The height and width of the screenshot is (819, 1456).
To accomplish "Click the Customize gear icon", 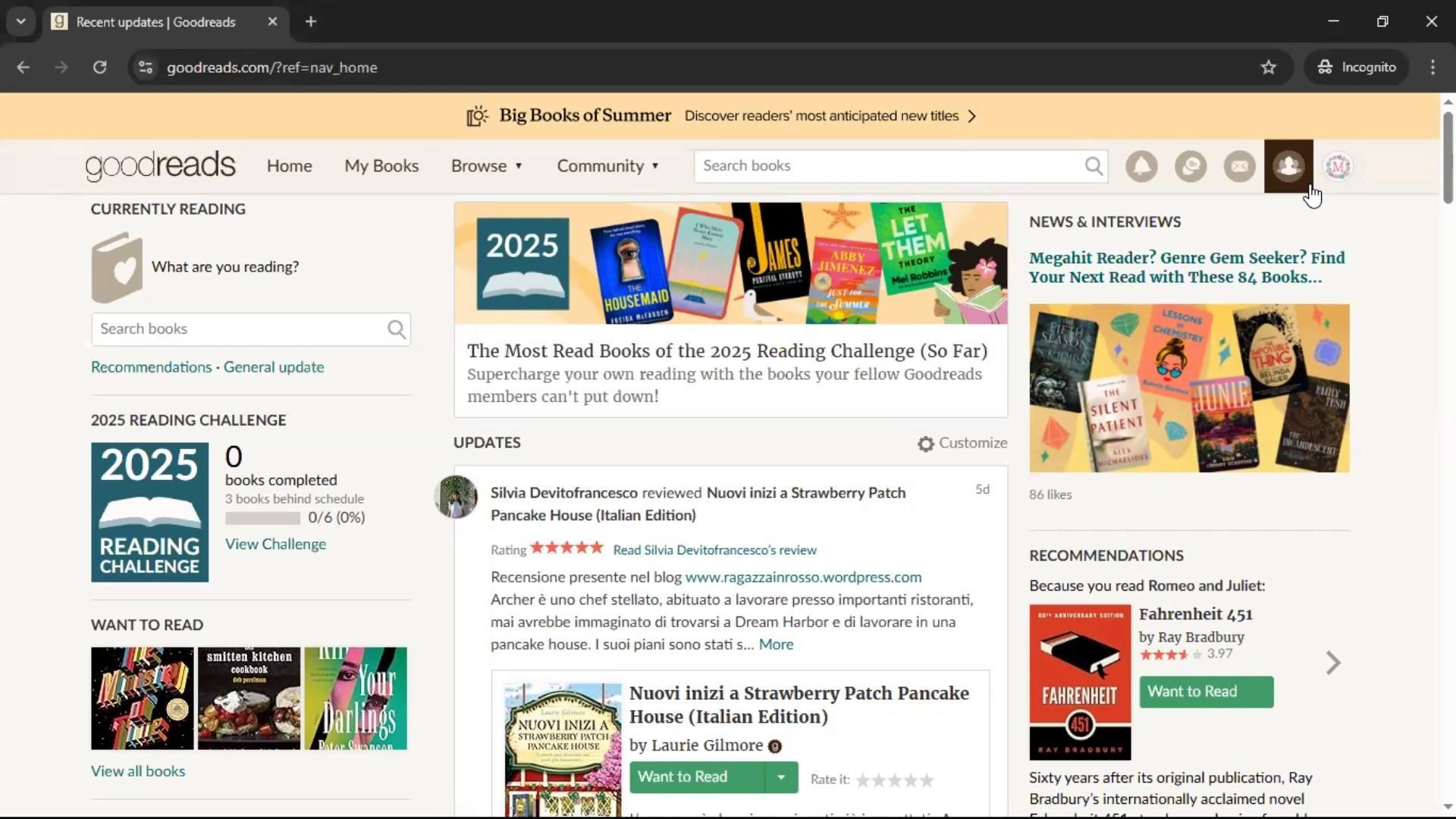I will (x=925, y=444).
